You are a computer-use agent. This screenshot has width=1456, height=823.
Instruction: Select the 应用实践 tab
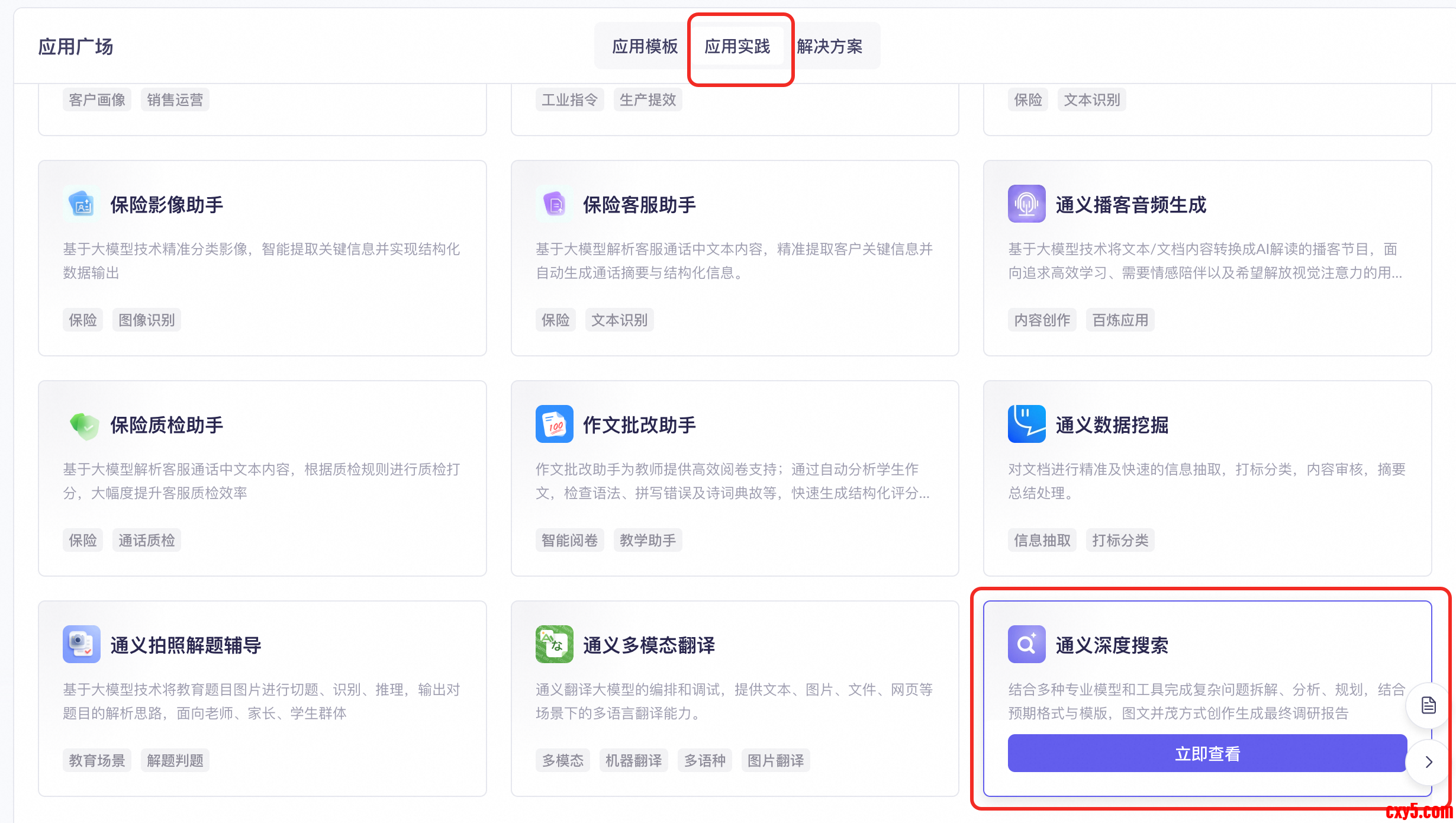coord(737,46)
